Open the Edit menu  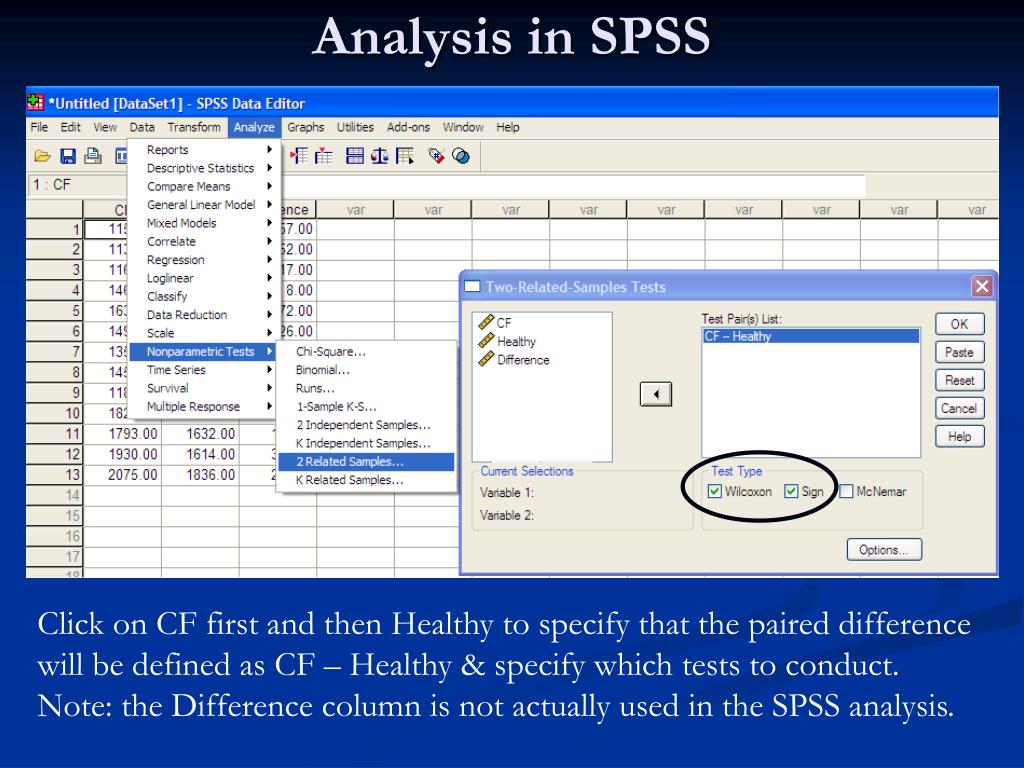71,127
